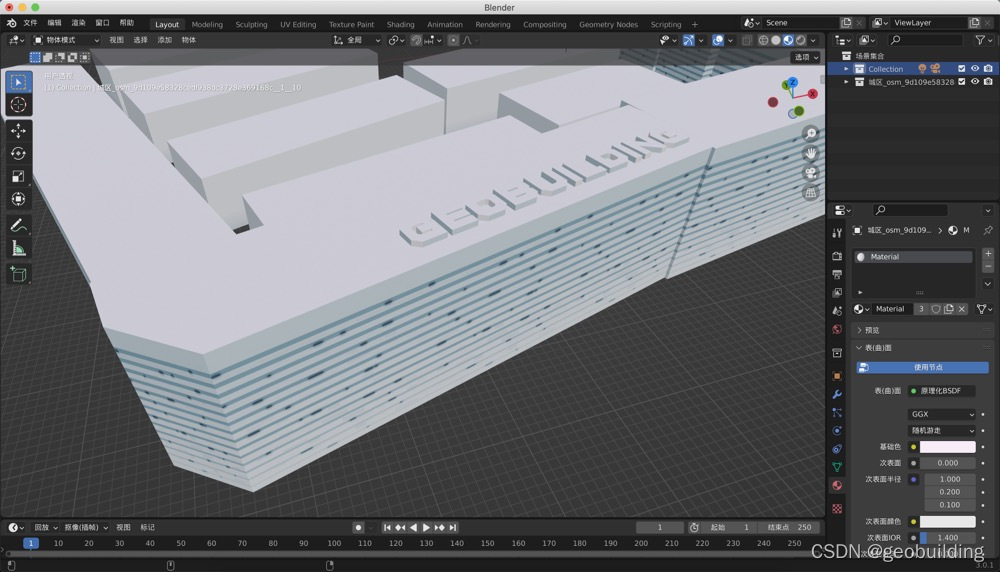Select the 3D Cursor tool
Viewport: 1000px width, 572px height.
point(18,105)
